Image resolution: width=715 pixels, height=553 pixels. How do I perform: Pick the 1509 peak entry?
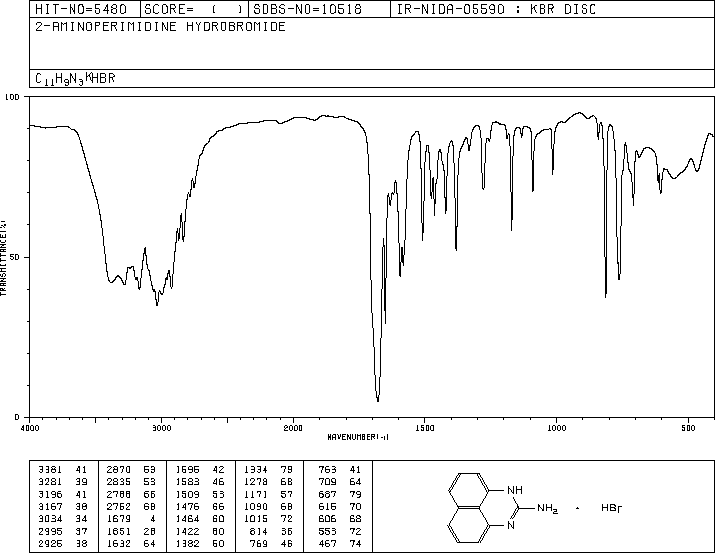pos(200,494)
